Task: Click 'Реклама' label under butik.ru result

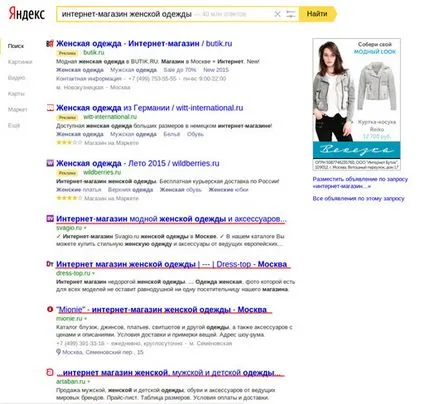Action: [x=67, y=53]
